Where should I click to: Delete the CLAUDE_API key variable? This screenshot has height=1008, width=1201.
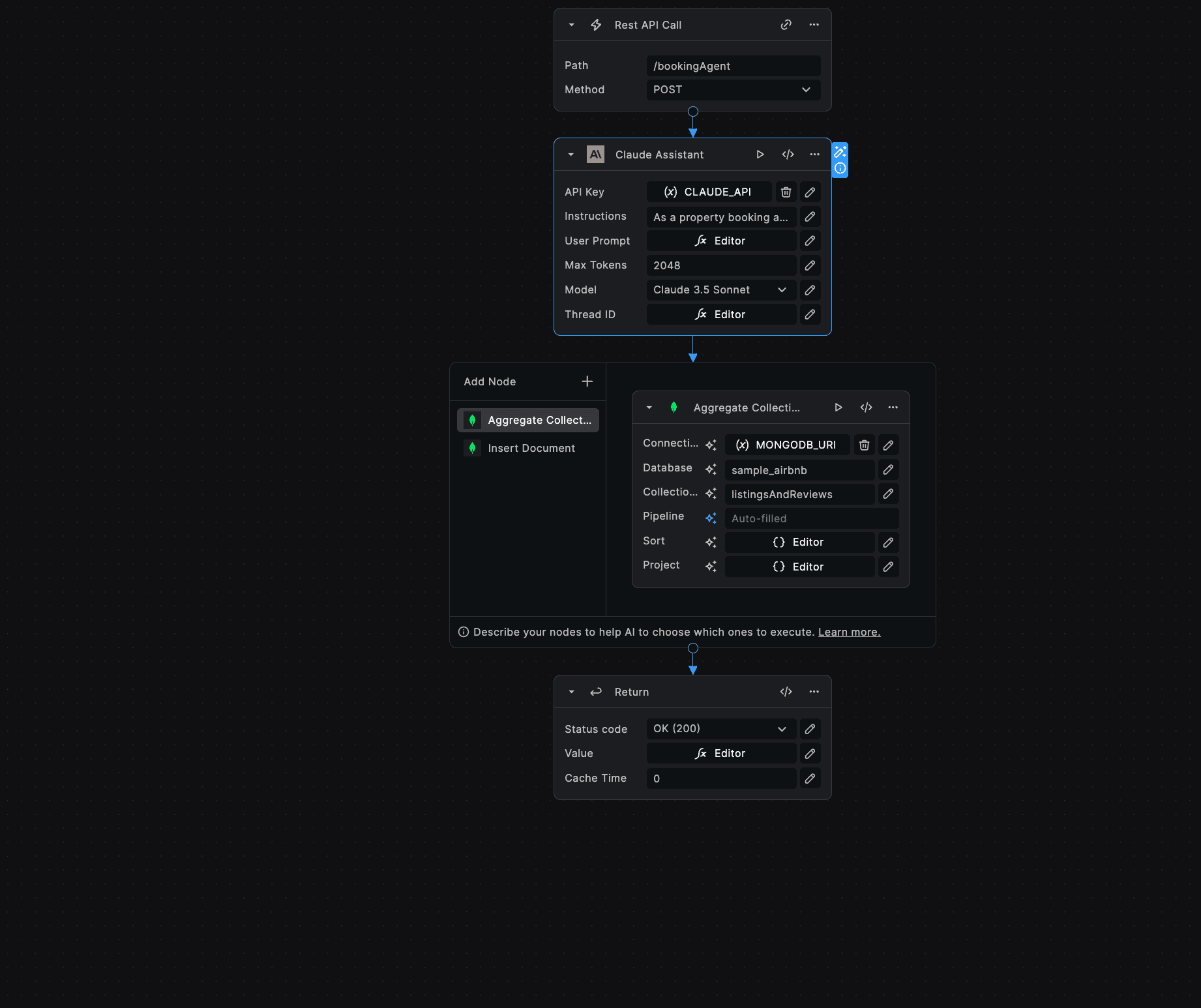click(786, 192)
